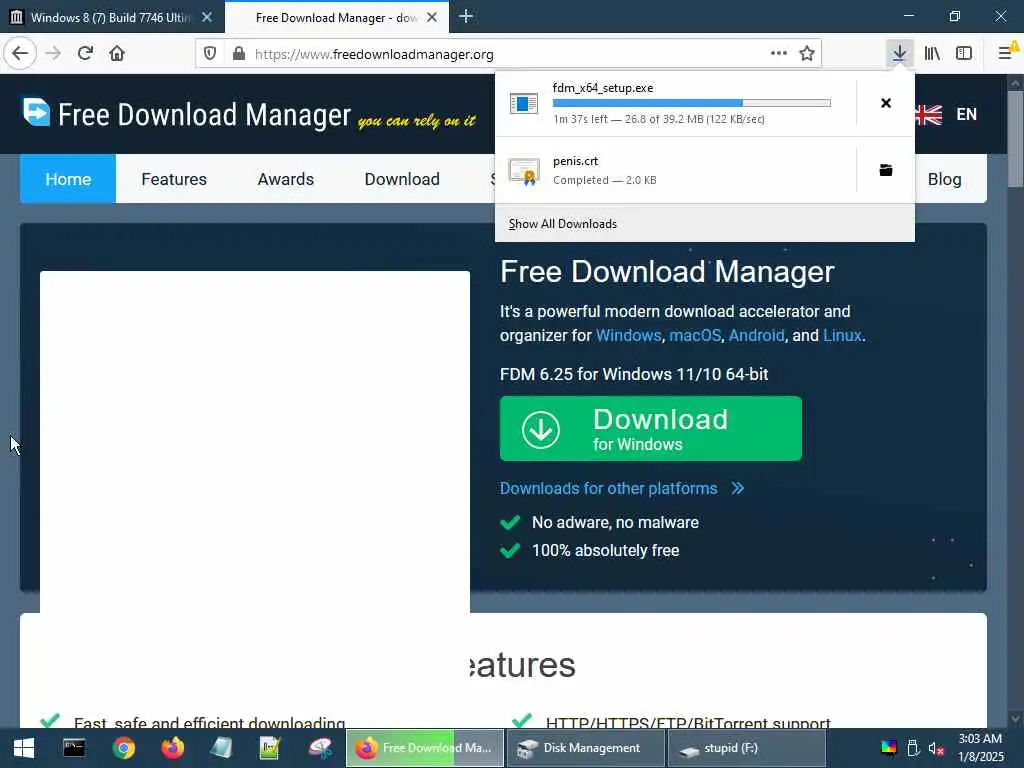The height and width of the screenshot is (768, 1024).
Task: Click the muted volume tray icon
Action: [x=936, y=748]
